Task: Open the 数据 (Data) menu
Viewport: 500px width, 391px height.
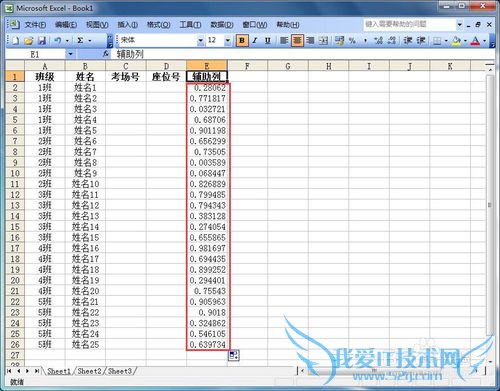Action: tap(222, 25)
